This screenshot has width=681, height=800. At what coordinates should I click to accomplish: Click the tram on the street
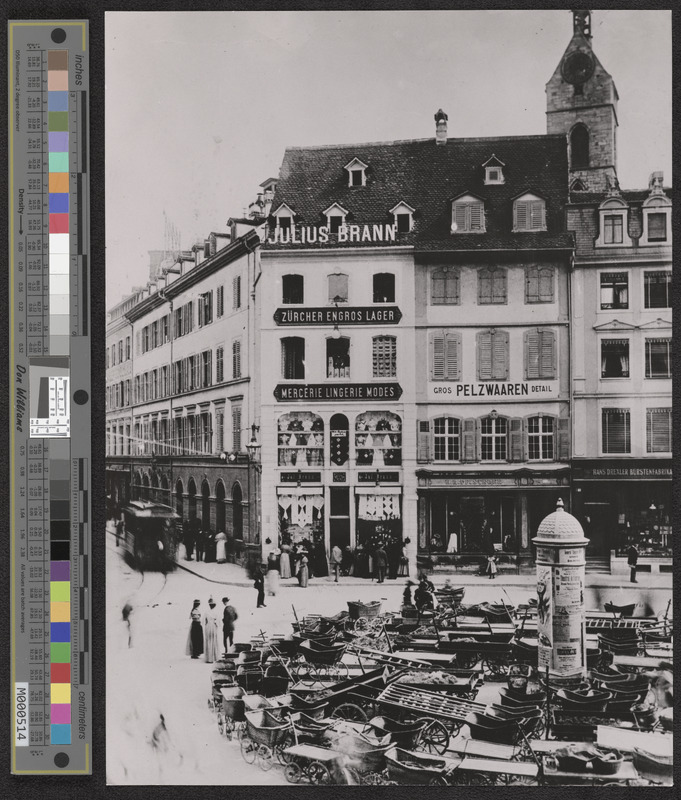[149, 535]
